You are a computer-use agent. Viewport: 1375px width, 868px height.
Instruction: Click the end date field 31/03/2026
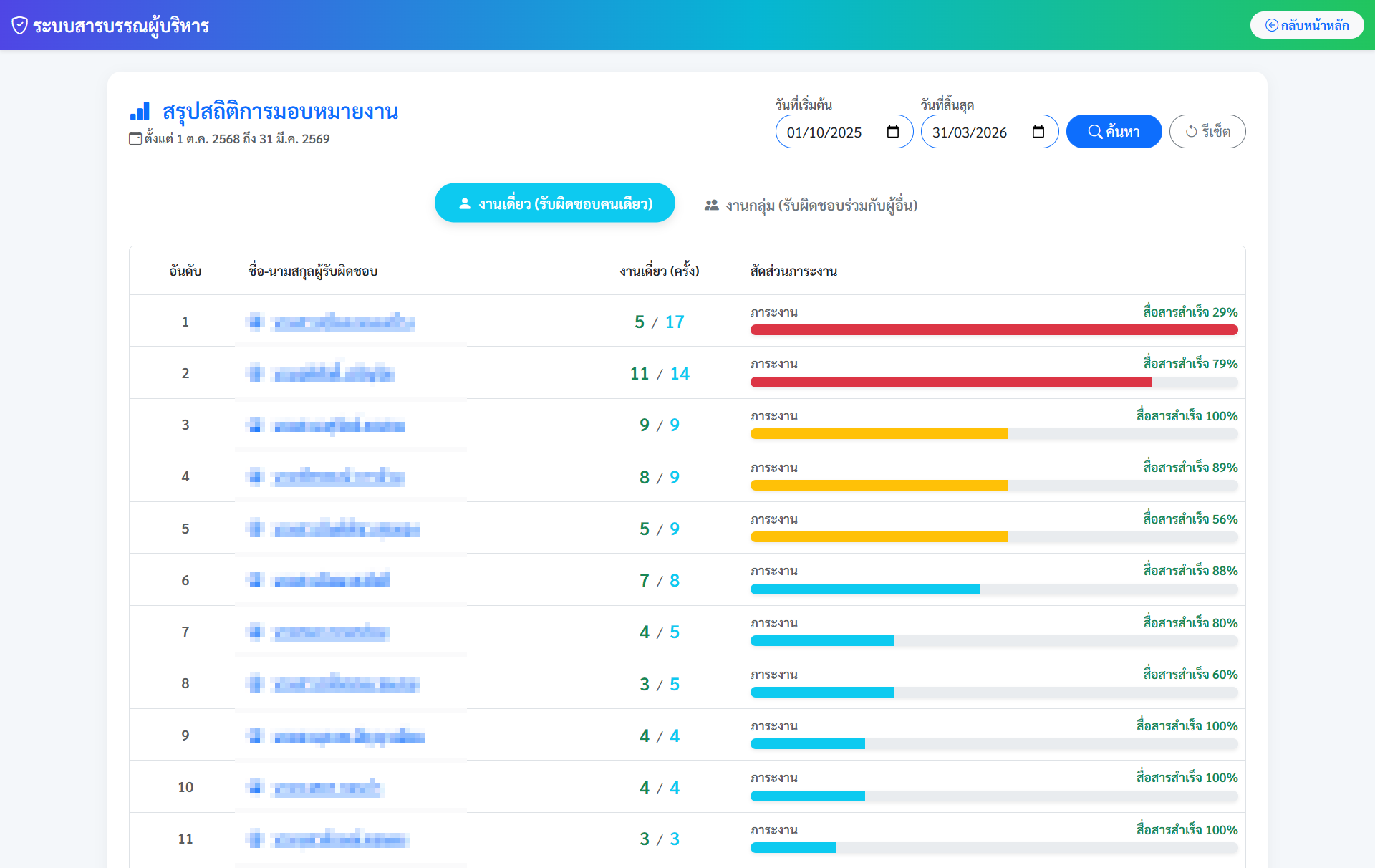click(x=969, y=132)
